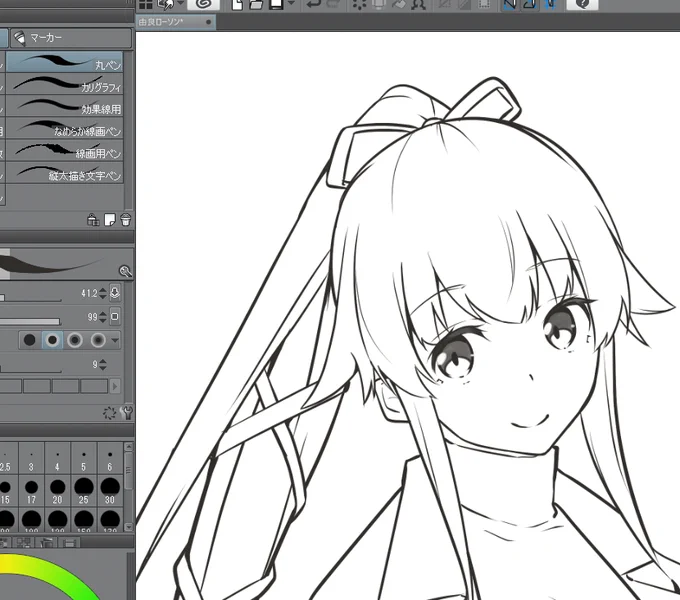Switch to the マーカー tool group tab
Viewport: 680px width, 600px height.
(71, 38)
